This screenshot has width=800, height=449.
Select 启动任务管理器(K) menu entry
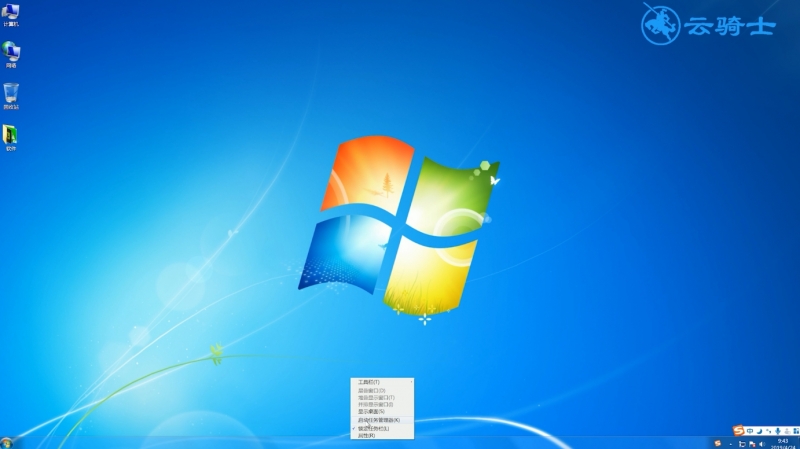382,420
